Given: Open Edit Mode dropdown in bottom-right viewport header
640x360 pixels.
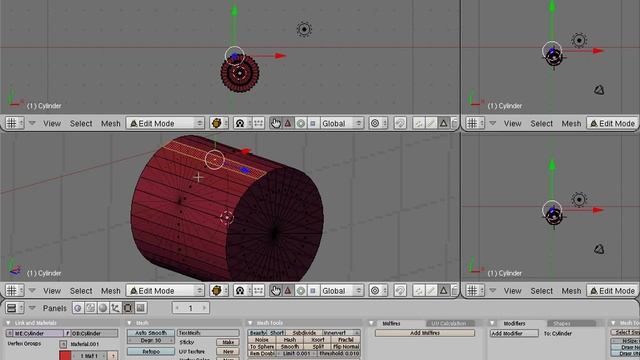Looking at the screenshot, I should pos(612,290).
